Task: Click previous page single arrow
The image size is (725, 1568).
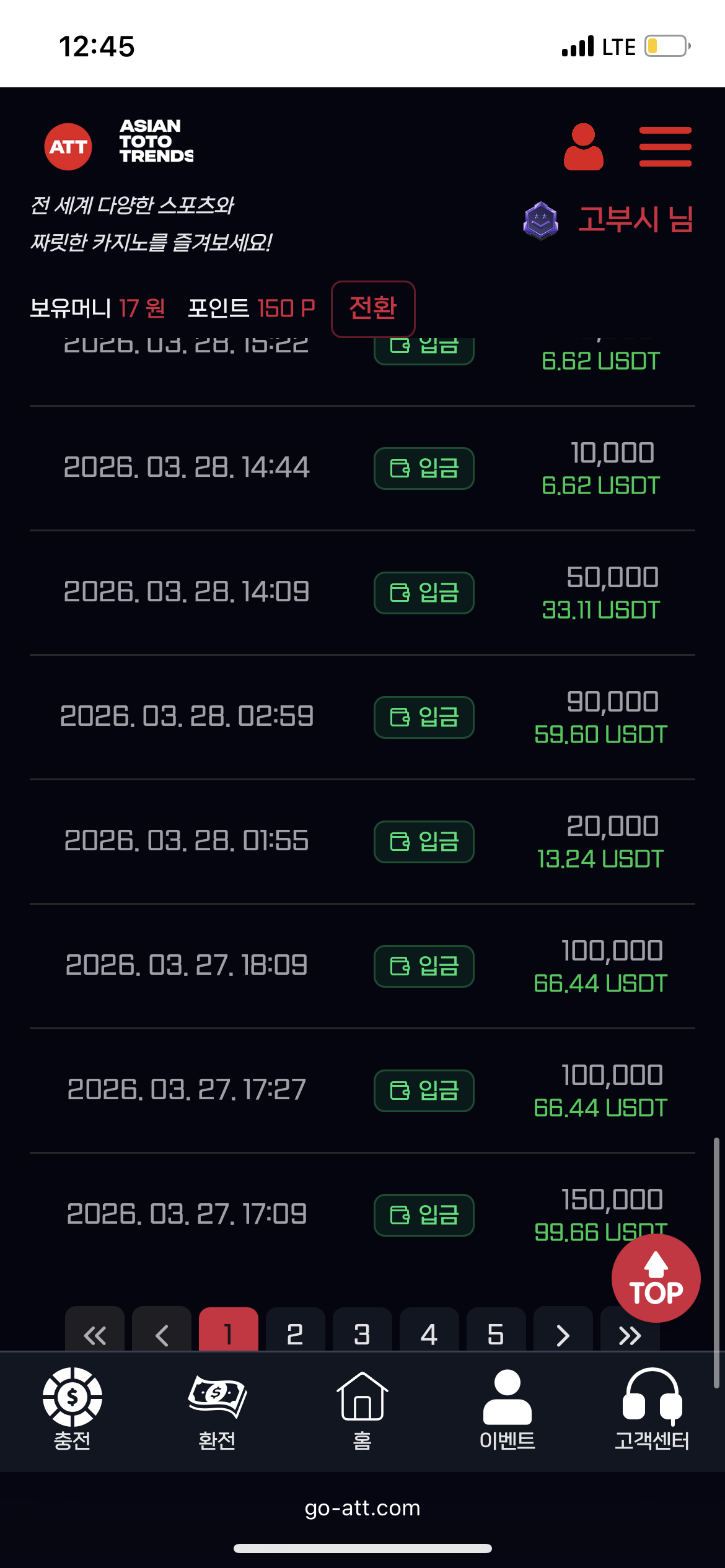Action: pyautogui.click(x=161, y=1333)
